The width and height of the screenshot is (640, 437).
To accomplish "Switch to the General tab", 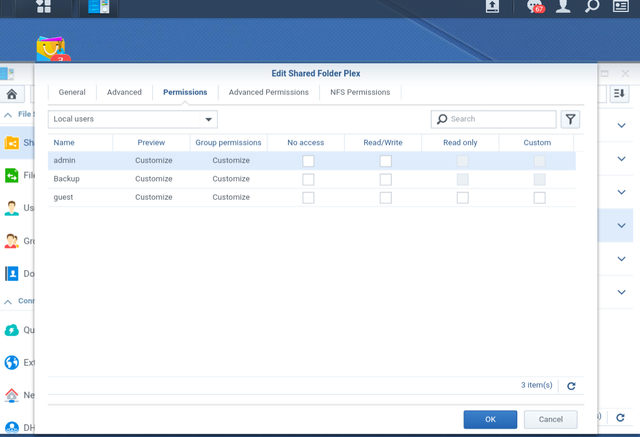I will tap(72, 92).
